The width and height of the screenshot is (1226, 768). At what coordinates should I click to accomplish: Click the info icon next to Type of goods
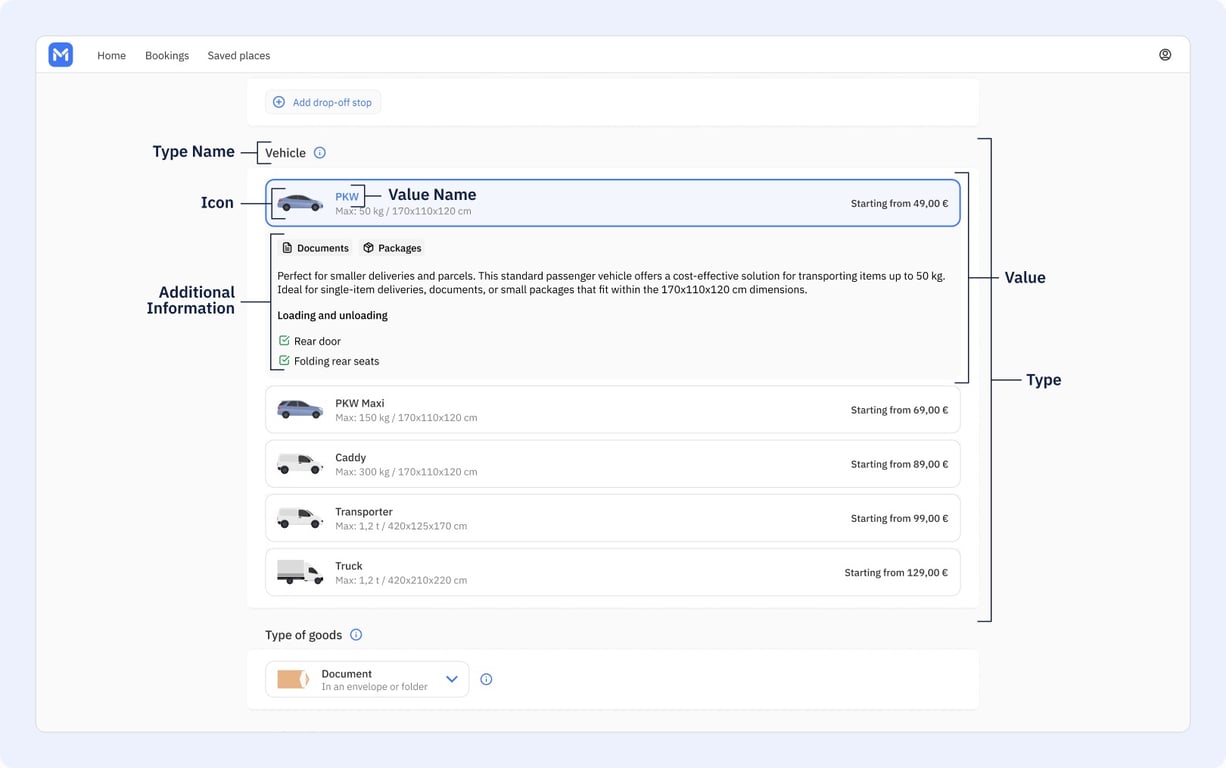click(356, 635)
